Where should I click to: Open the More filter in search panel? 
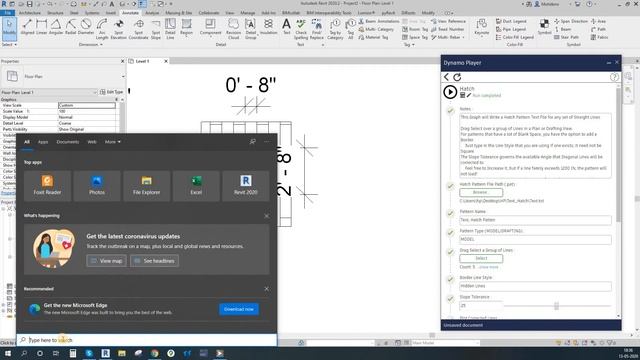tap(113, 142)
